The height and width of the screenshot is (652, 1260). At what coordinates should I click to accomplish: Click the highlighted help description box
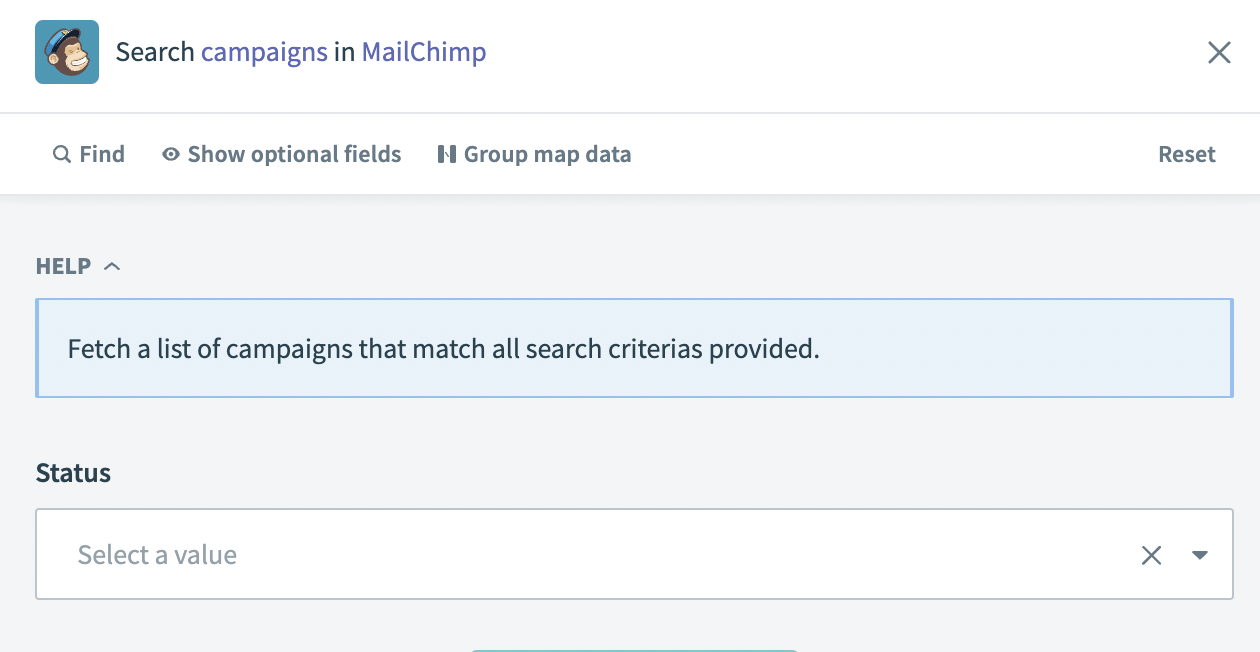tap(634, 347)
